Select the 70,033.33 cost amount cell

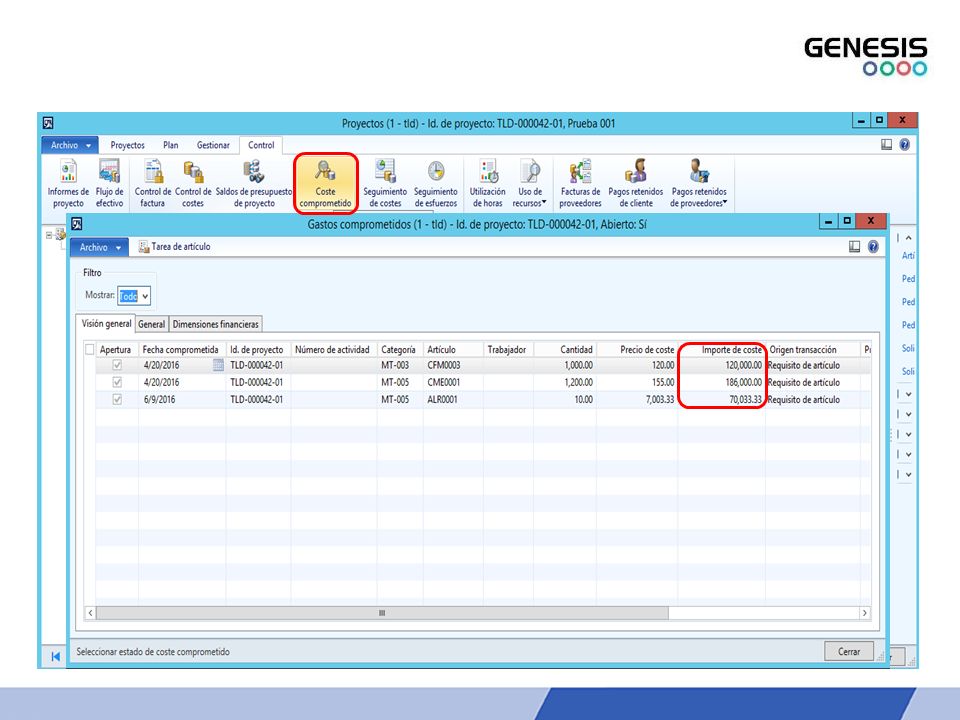(x=721, y=399)
